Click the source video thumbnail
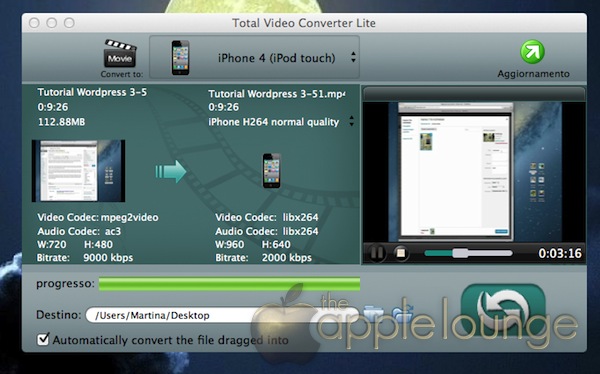 78,171
